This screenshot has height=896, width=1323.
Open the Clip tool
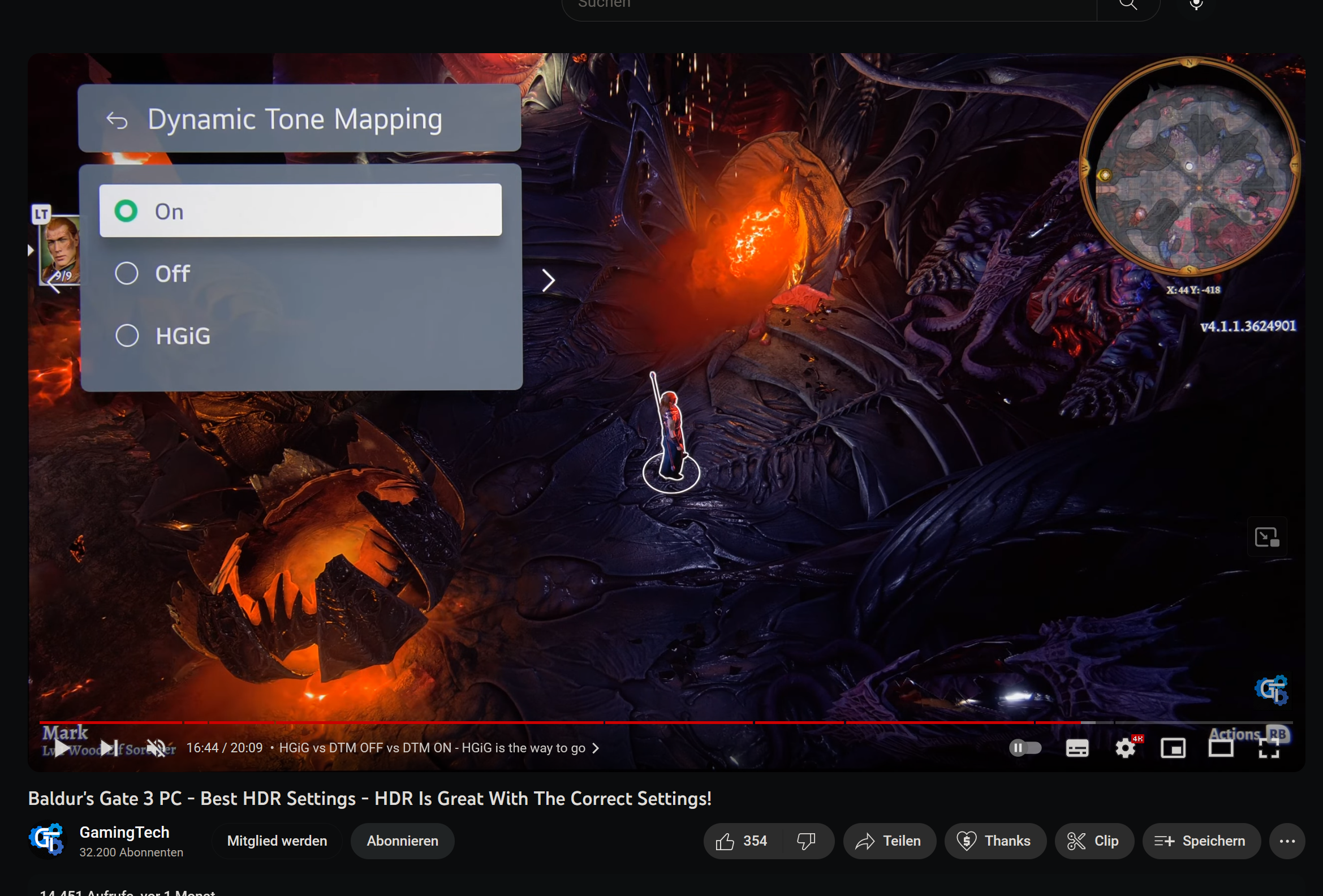click(1093, 841)
